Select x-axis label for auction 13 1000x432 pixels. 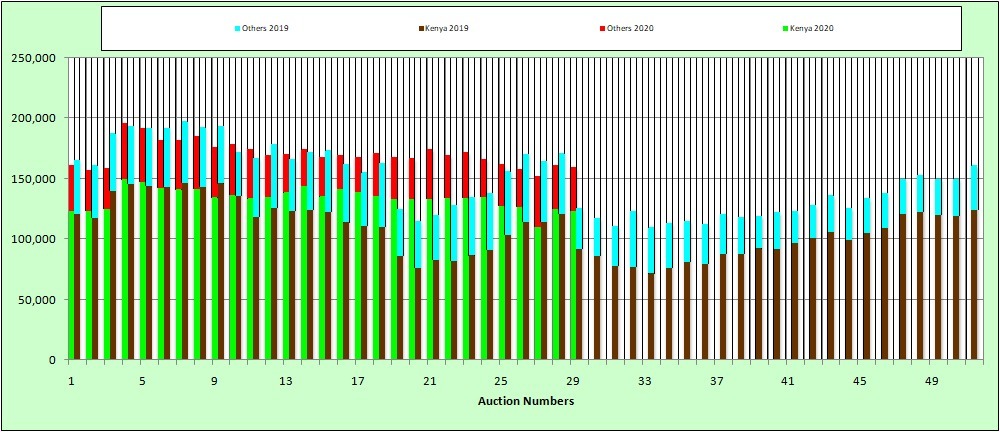point(286,382)
